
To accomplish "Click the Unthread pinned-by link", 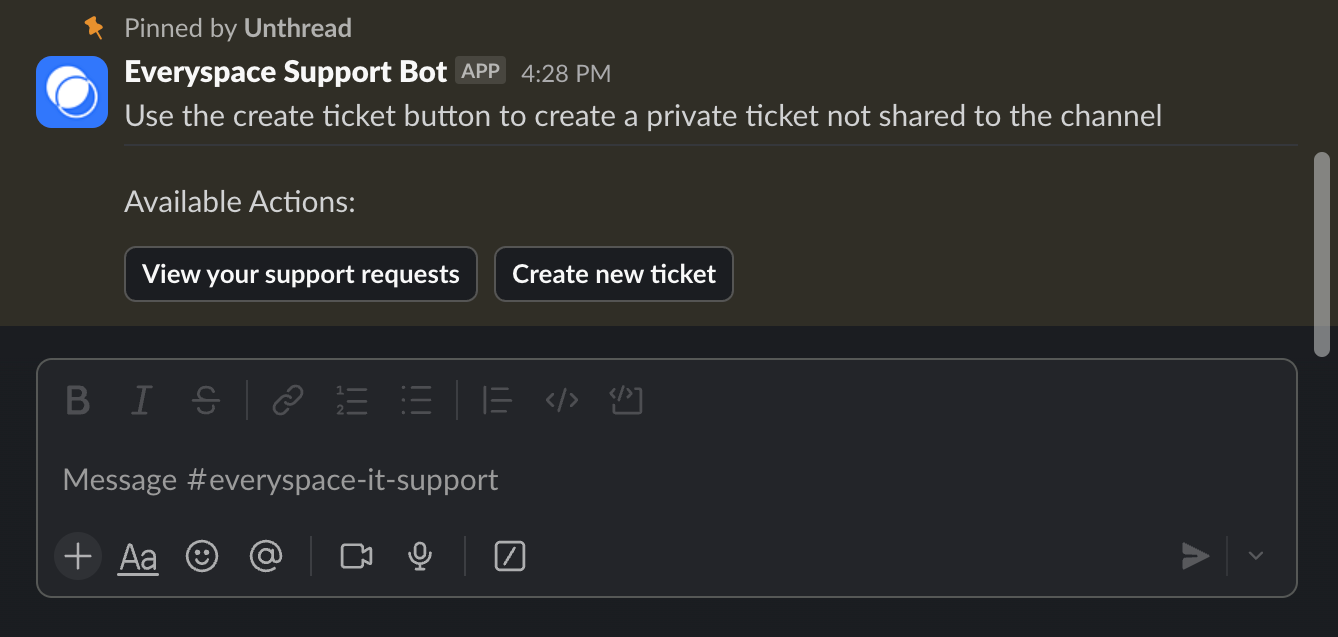I will pos(297,27).
